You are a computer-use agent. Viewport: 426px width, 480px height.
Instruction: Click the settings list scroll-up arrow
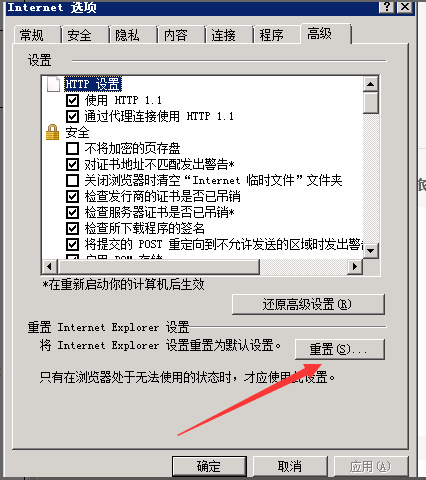tap(370, 84)
